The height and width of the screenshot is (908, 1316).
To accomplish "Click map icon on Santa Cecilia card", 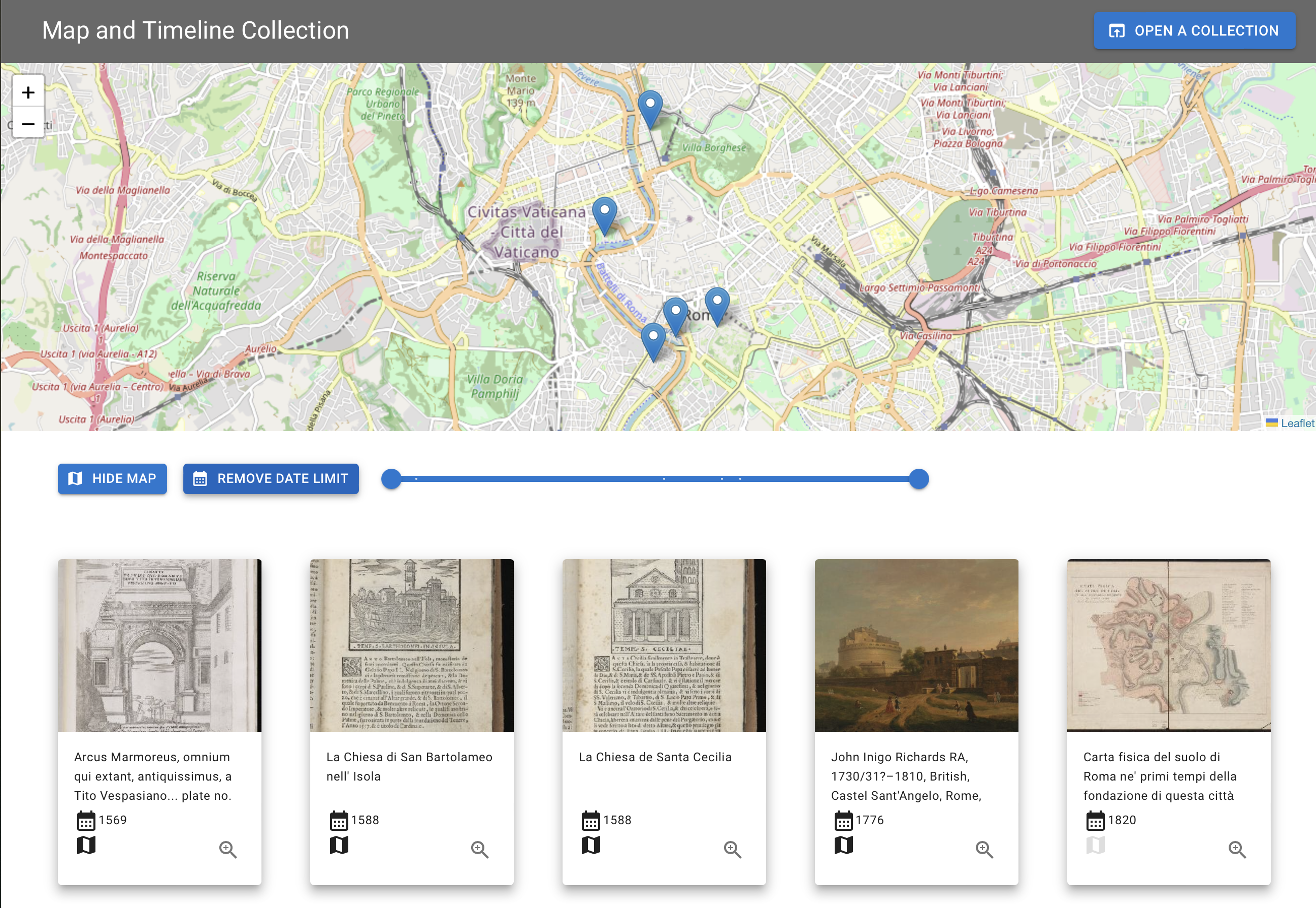I will pos(590,846).
